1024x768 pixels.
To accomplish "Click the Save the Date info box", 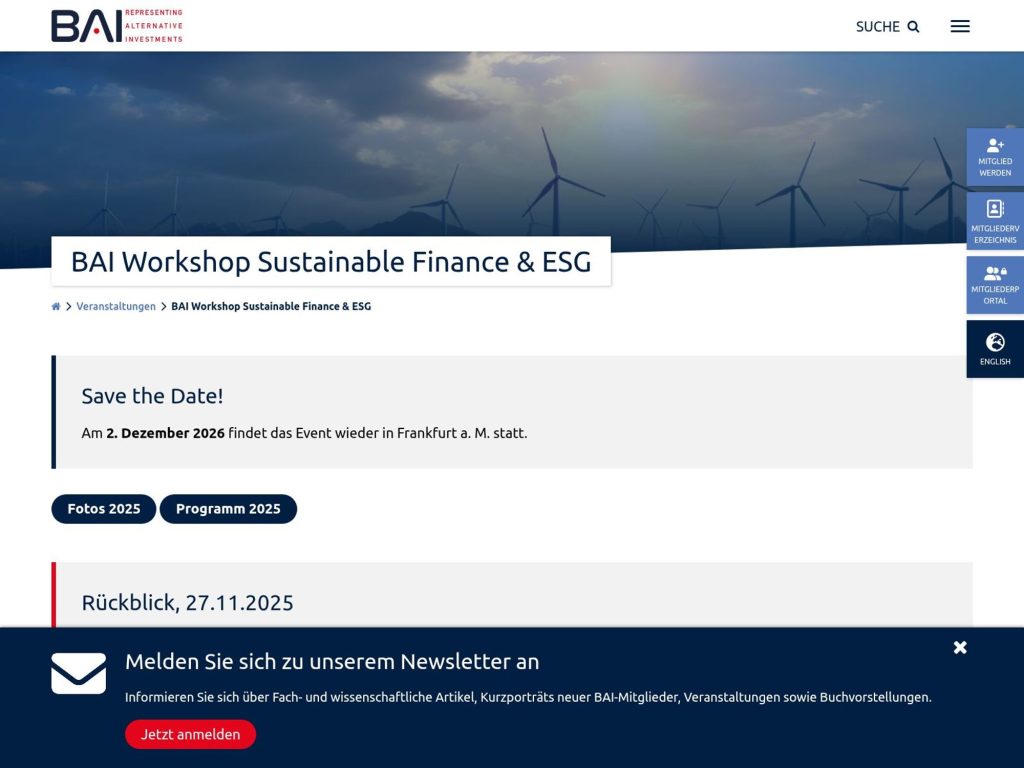I will point(511,411).
